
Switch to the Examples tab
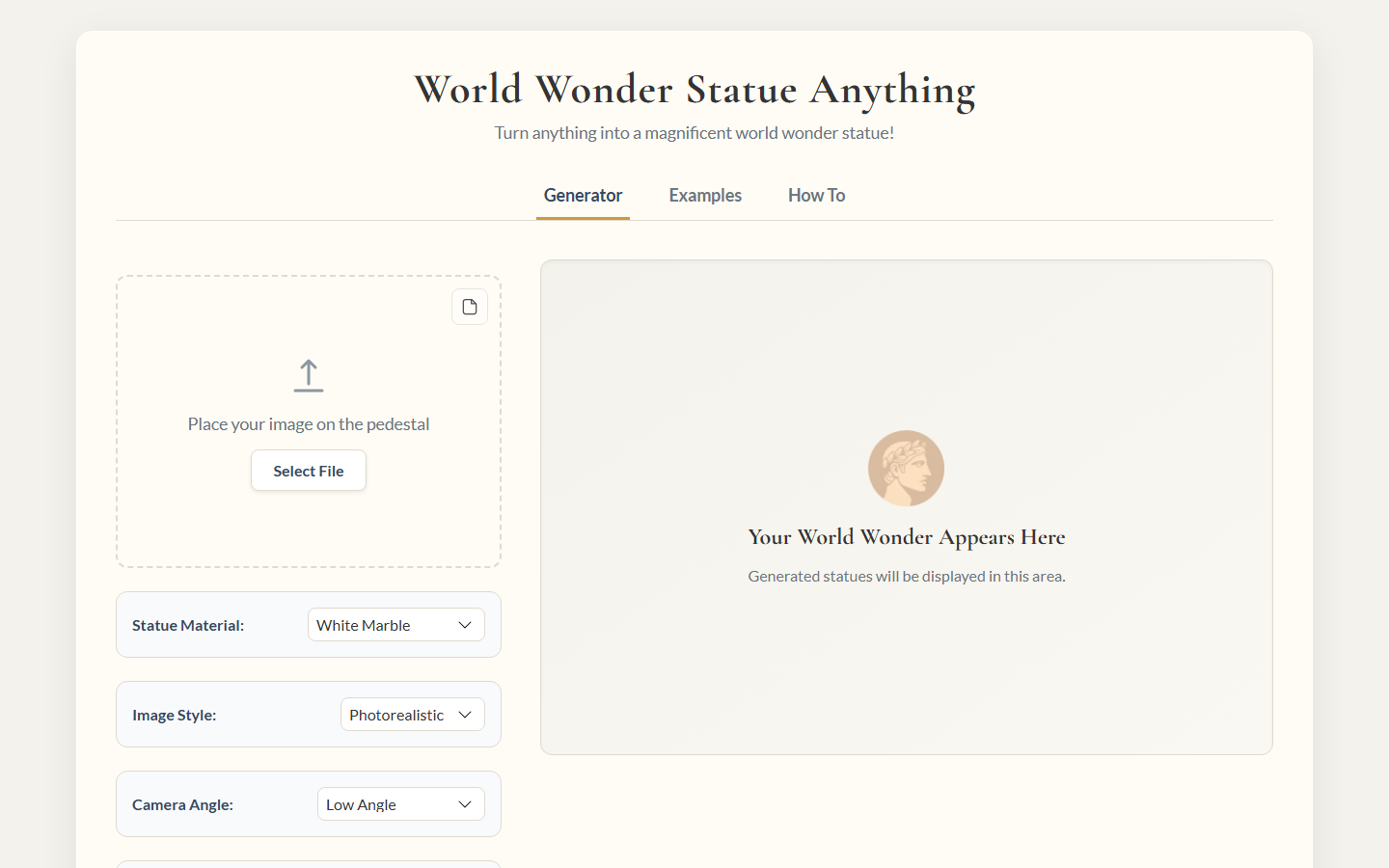(x=705, y=196)
